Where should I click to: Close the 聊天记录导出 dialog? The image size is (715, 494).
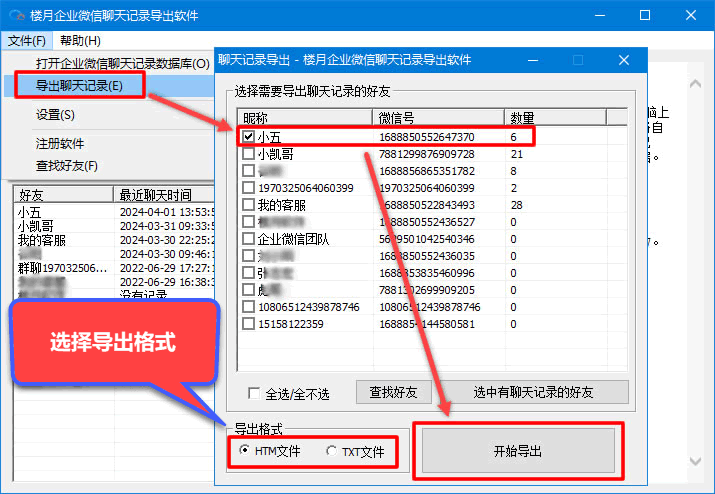tap(624, 60)
